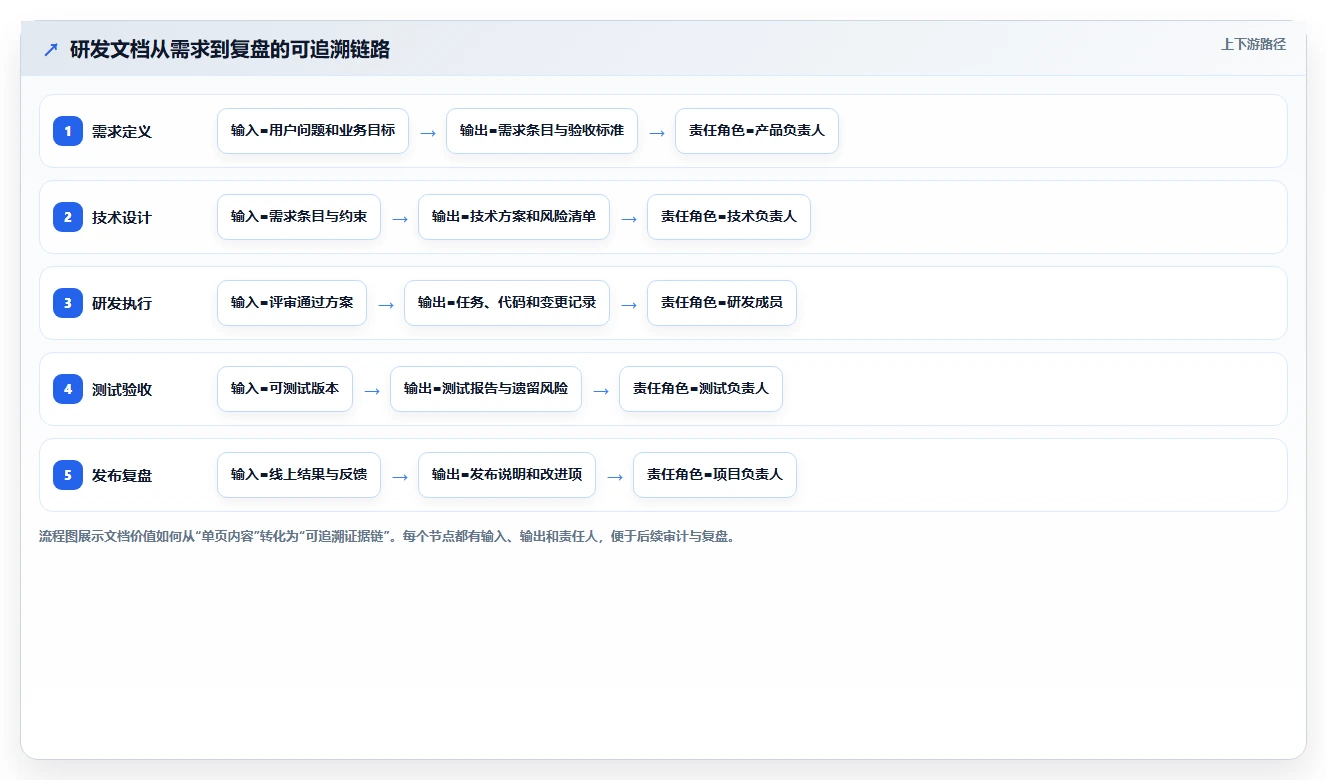Click the 输入=评审通过方案 box
Screen dimensions: 1327x780
pyautogui.click(x=292, y=303)
